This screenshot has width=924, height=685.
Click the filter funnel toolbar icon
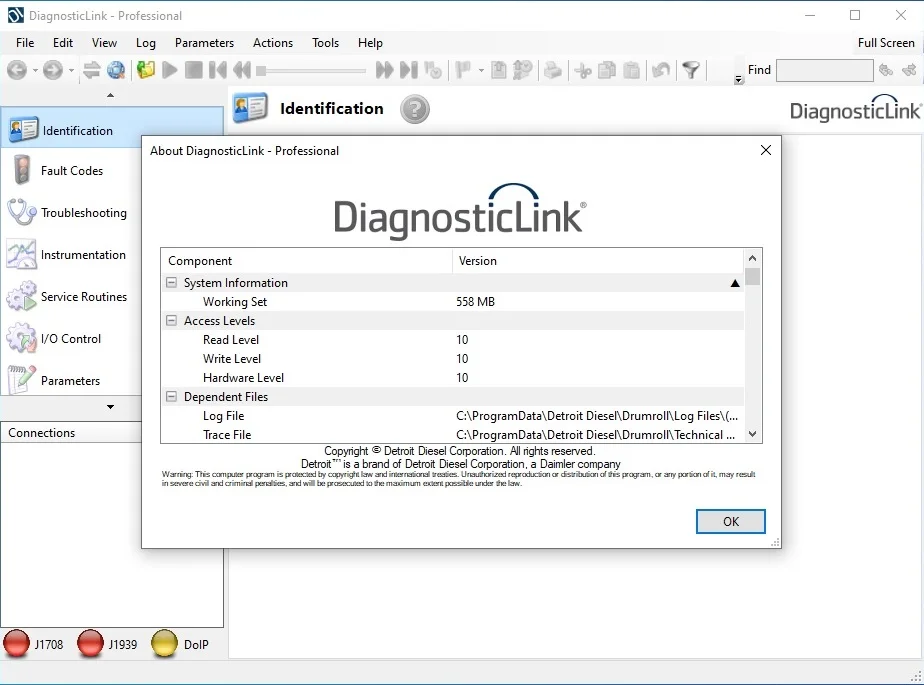691,70
